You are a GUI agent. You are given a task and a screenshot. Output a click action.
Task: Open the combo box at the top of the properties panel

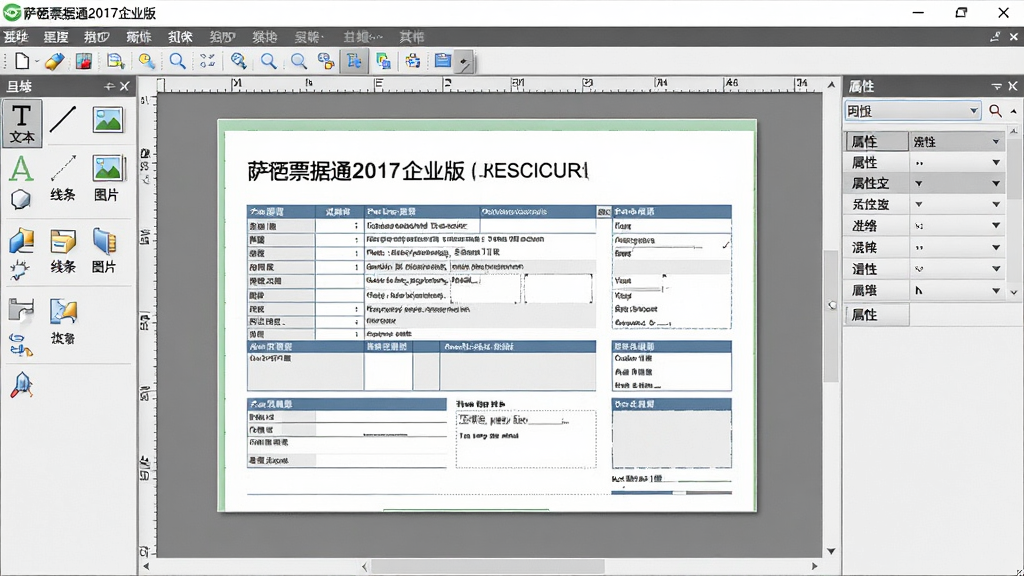(x=912, y=111)
